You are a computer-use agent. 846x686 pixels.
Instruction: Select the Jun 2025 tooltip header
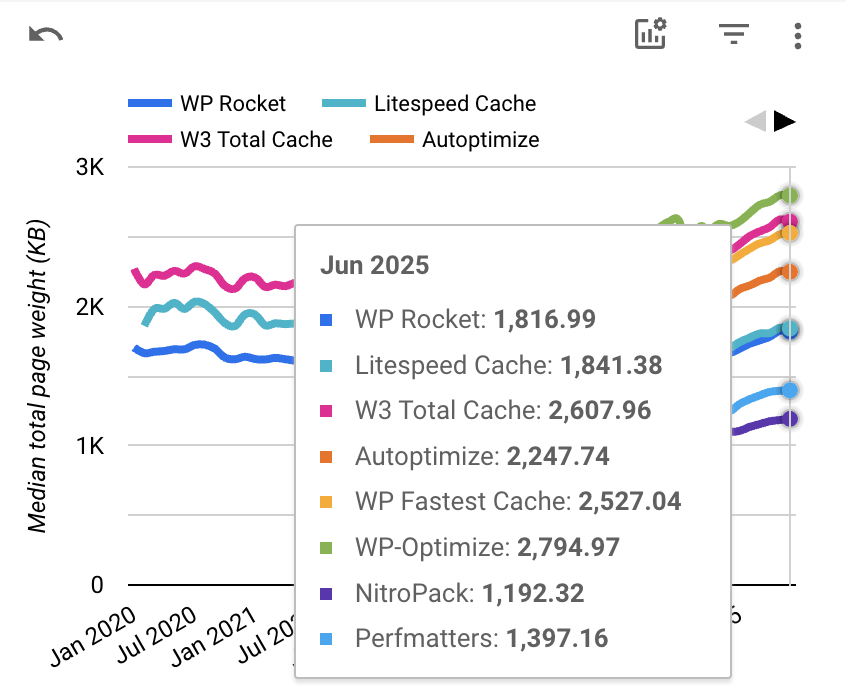coord(377,265)
